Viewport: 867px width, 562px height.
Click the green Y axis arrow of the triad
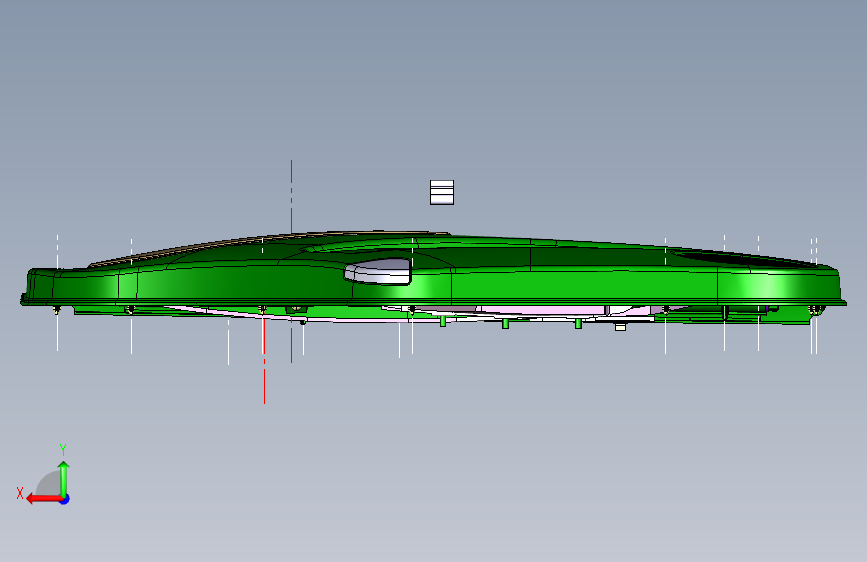(64, 478)
